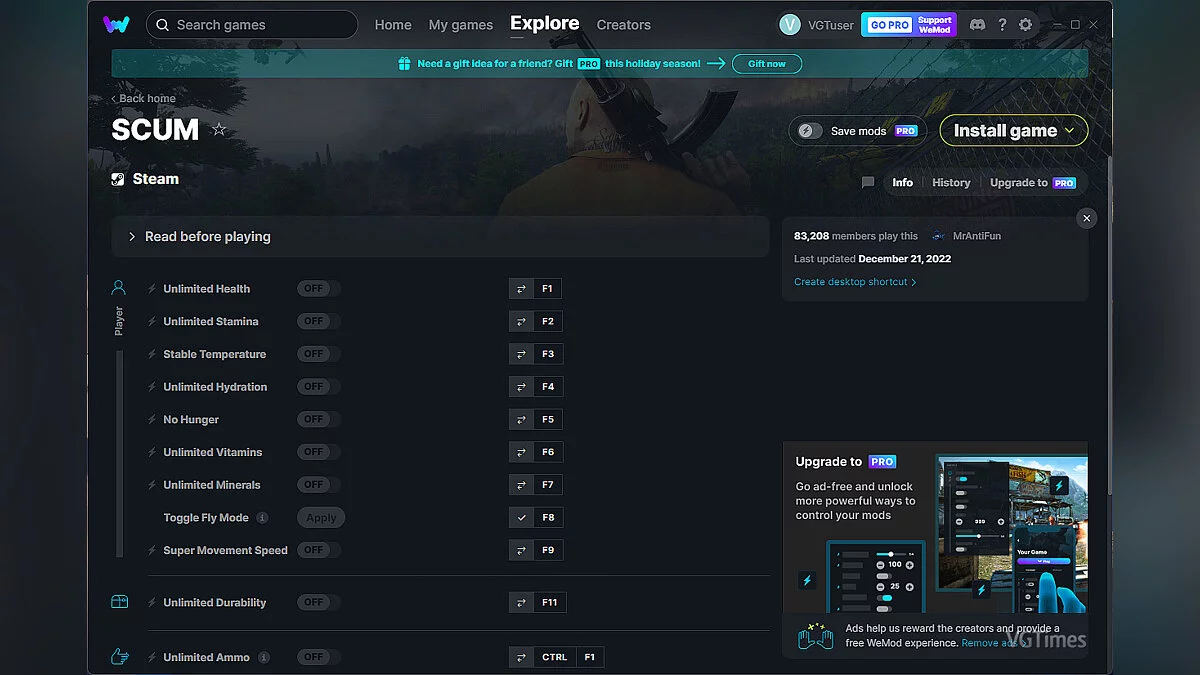Open the My games tab

point(461,25)
